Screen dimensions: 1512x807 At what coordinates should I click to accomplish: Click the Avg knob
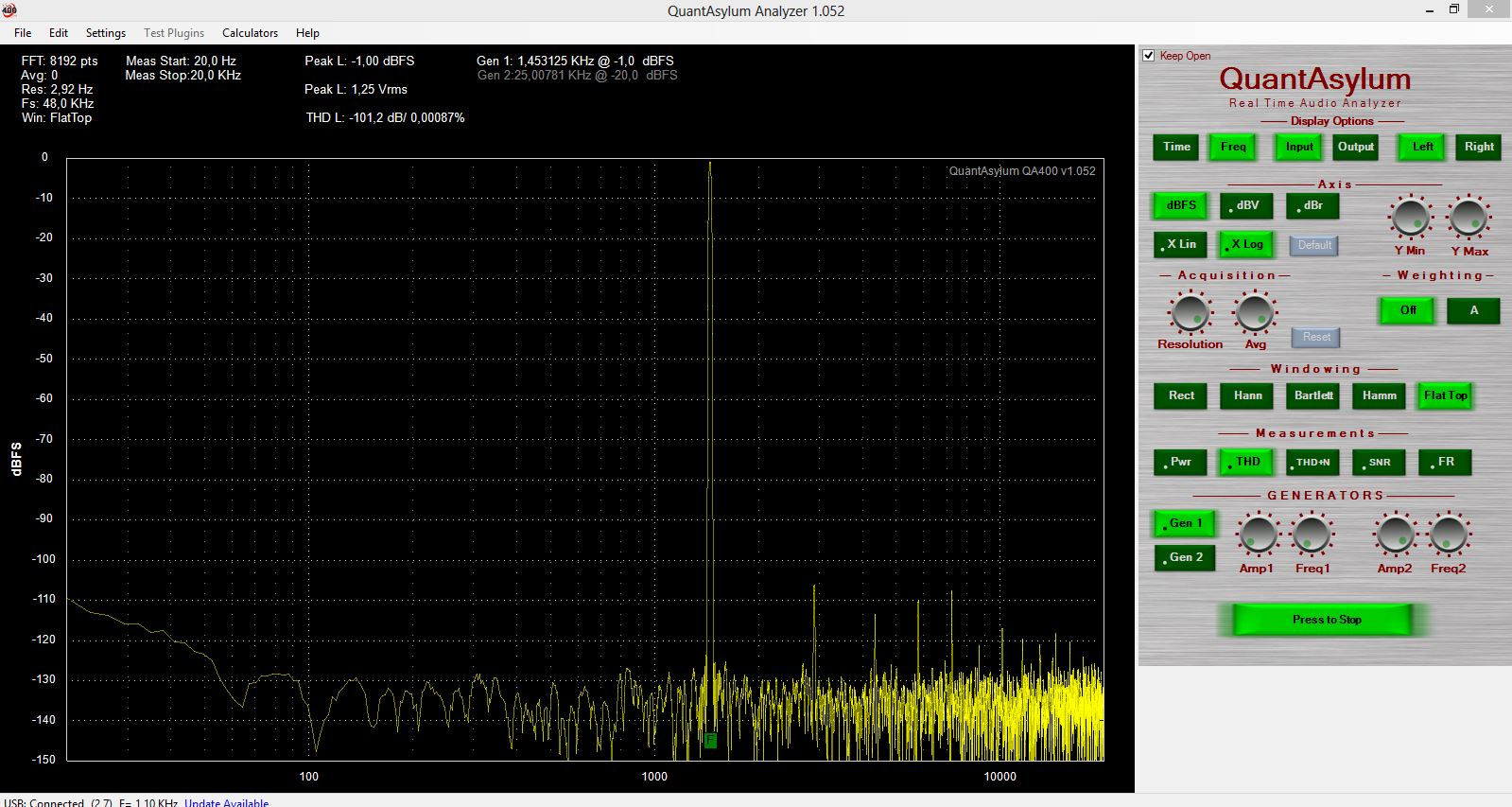pos(1255,313)
